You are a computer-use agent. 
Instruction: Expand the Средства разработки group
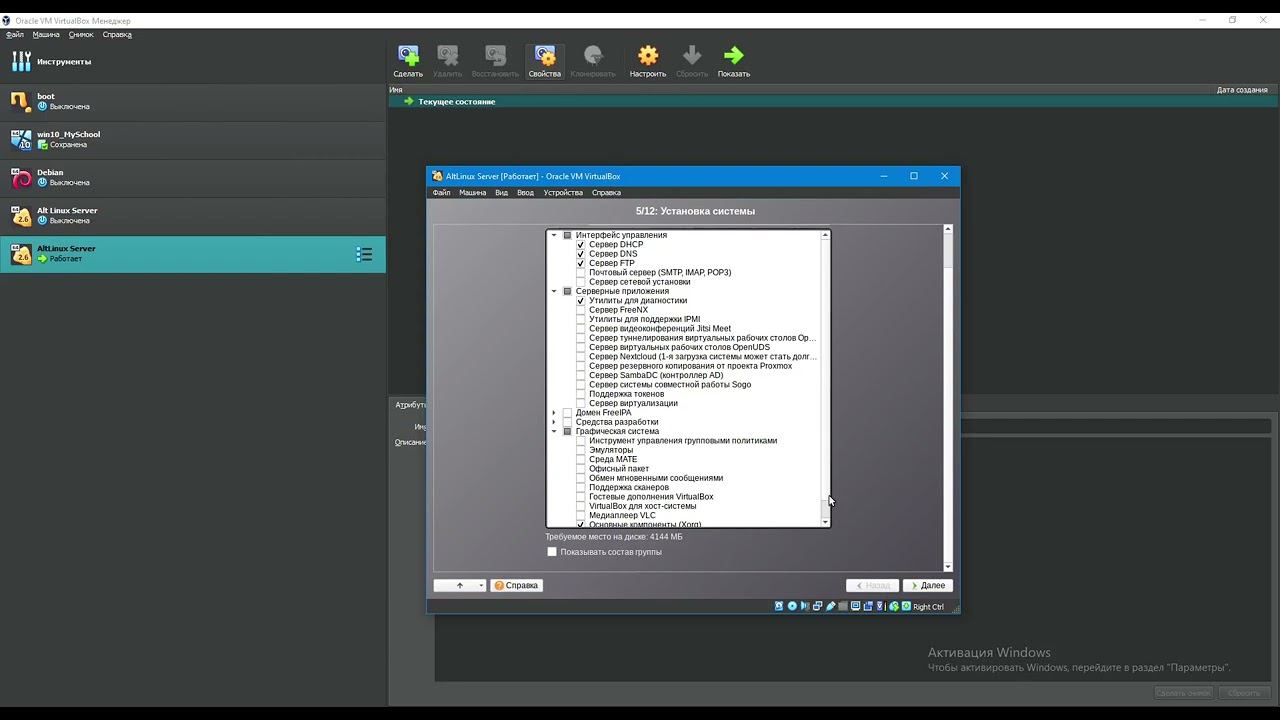click(x=554, y=422)
